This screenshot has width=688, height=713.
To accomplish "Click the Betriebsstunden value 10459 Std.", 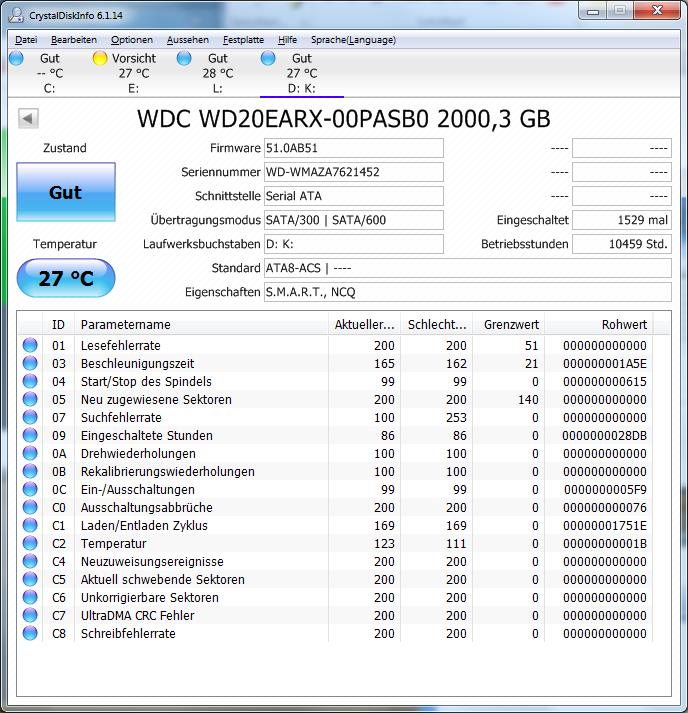I will tap(622, 244).
